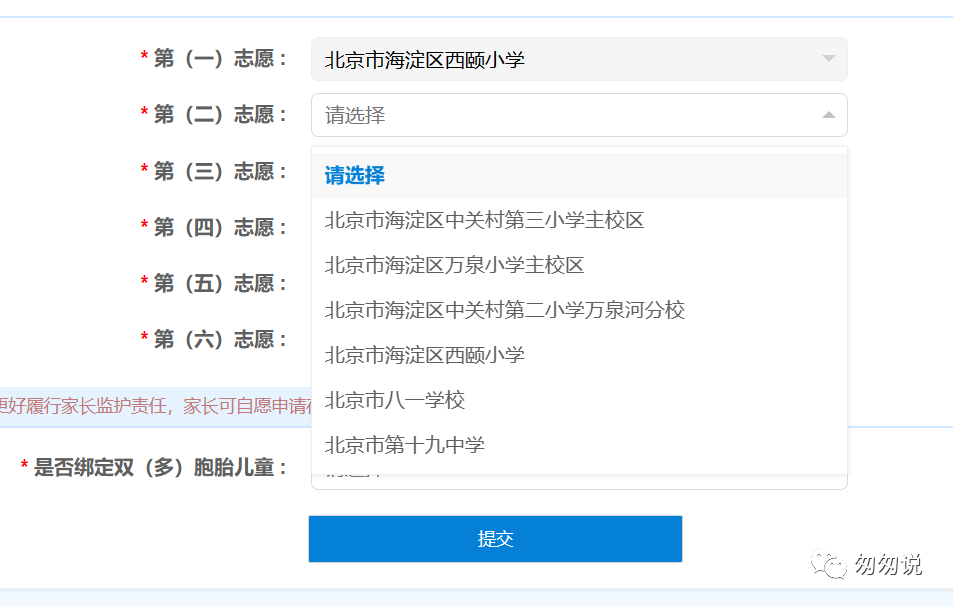Viewport: 953px width, 606px height.
Task: Click the 第（五）志愿 label
Action: click(219, 283)
